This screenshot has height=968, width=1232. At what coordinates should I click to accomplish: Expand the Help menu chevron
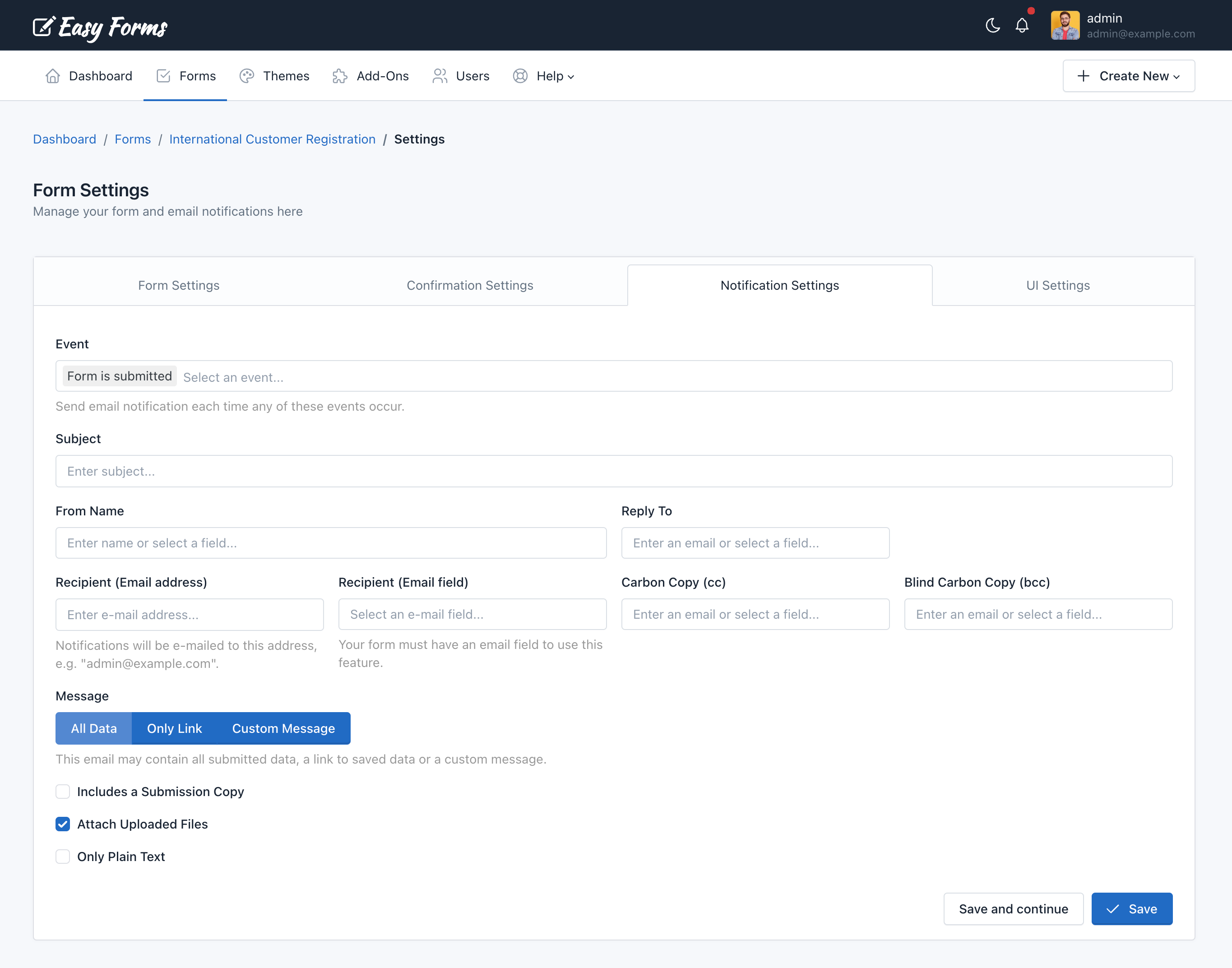pos(570,77)
